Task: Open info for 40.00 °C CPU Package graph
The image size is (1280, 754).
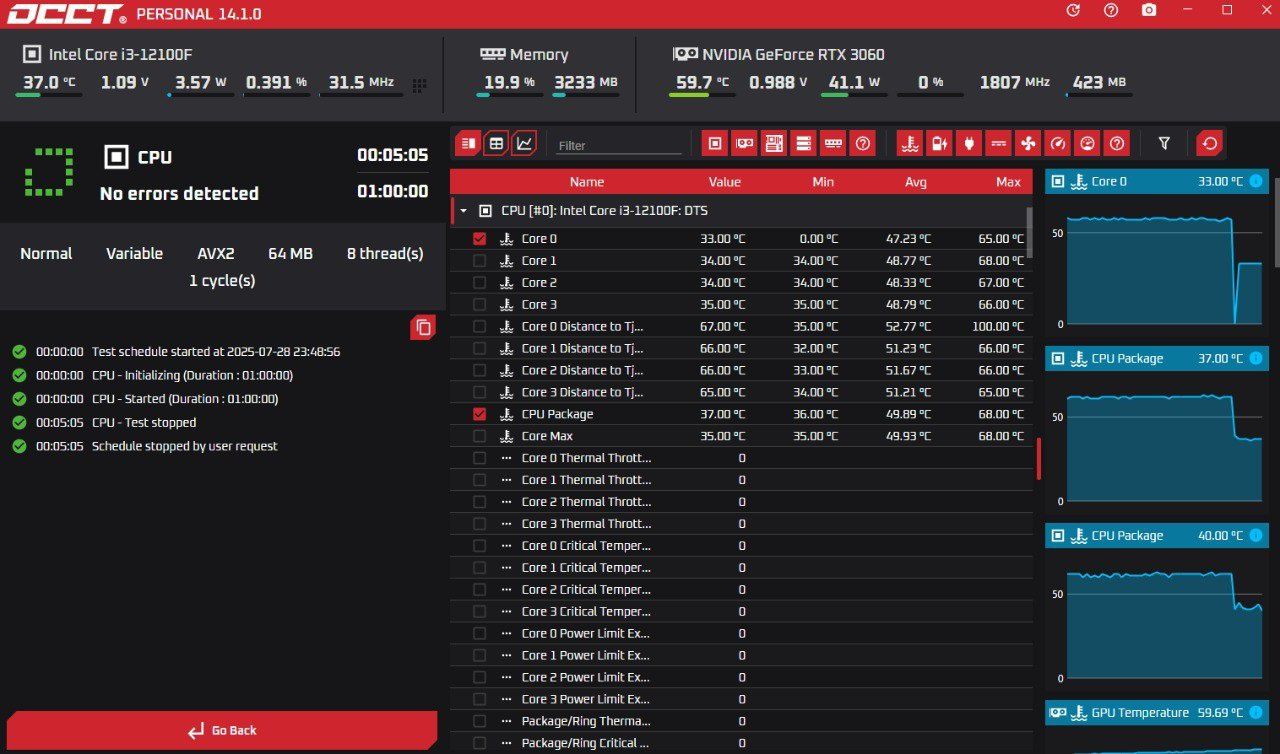Action: pos(1256,535)
